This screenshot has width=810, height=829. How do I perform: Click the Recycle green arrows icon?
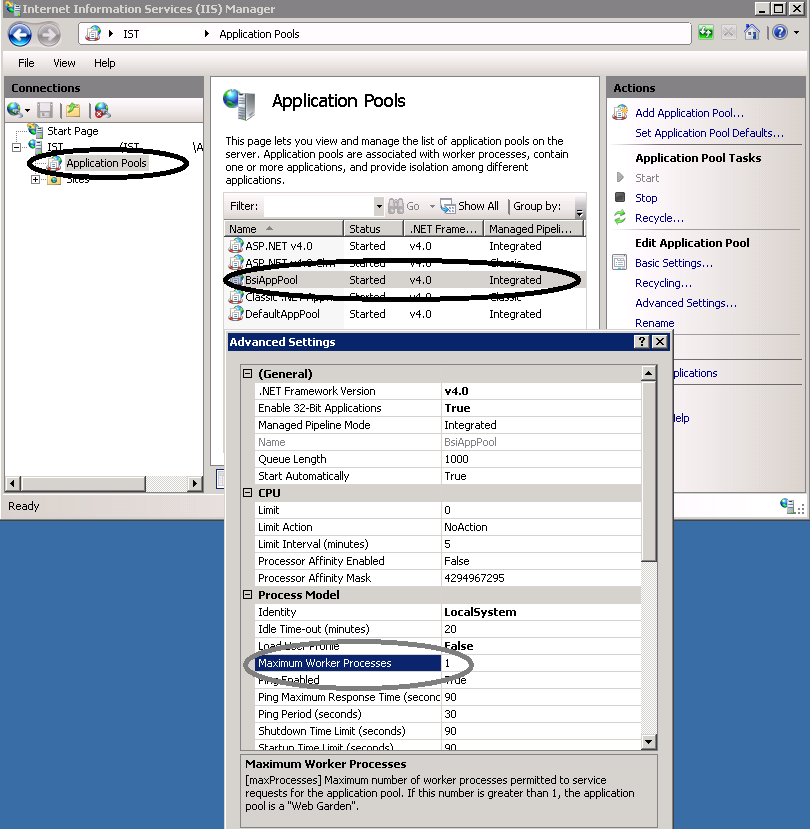pos(620,217)
